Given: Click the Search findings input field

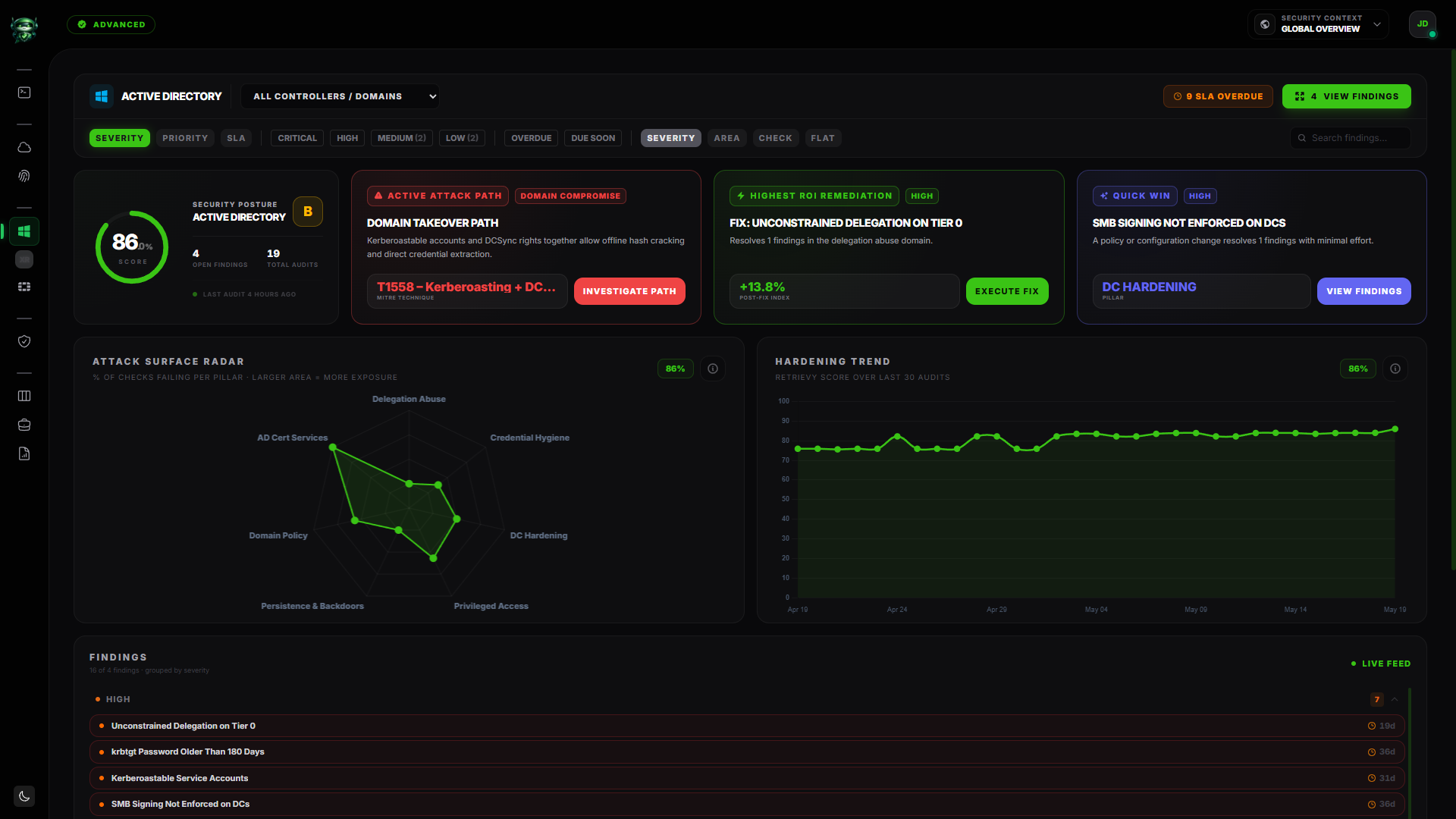Looking at the screenshot, I should [1351, 138].
